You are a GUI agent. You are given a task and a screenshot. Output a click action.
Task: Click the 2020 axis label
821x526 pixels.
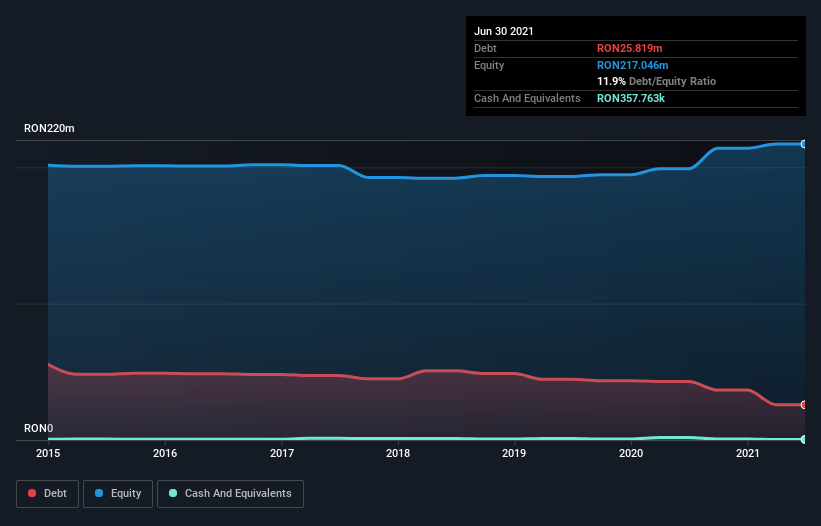point(631,453)
